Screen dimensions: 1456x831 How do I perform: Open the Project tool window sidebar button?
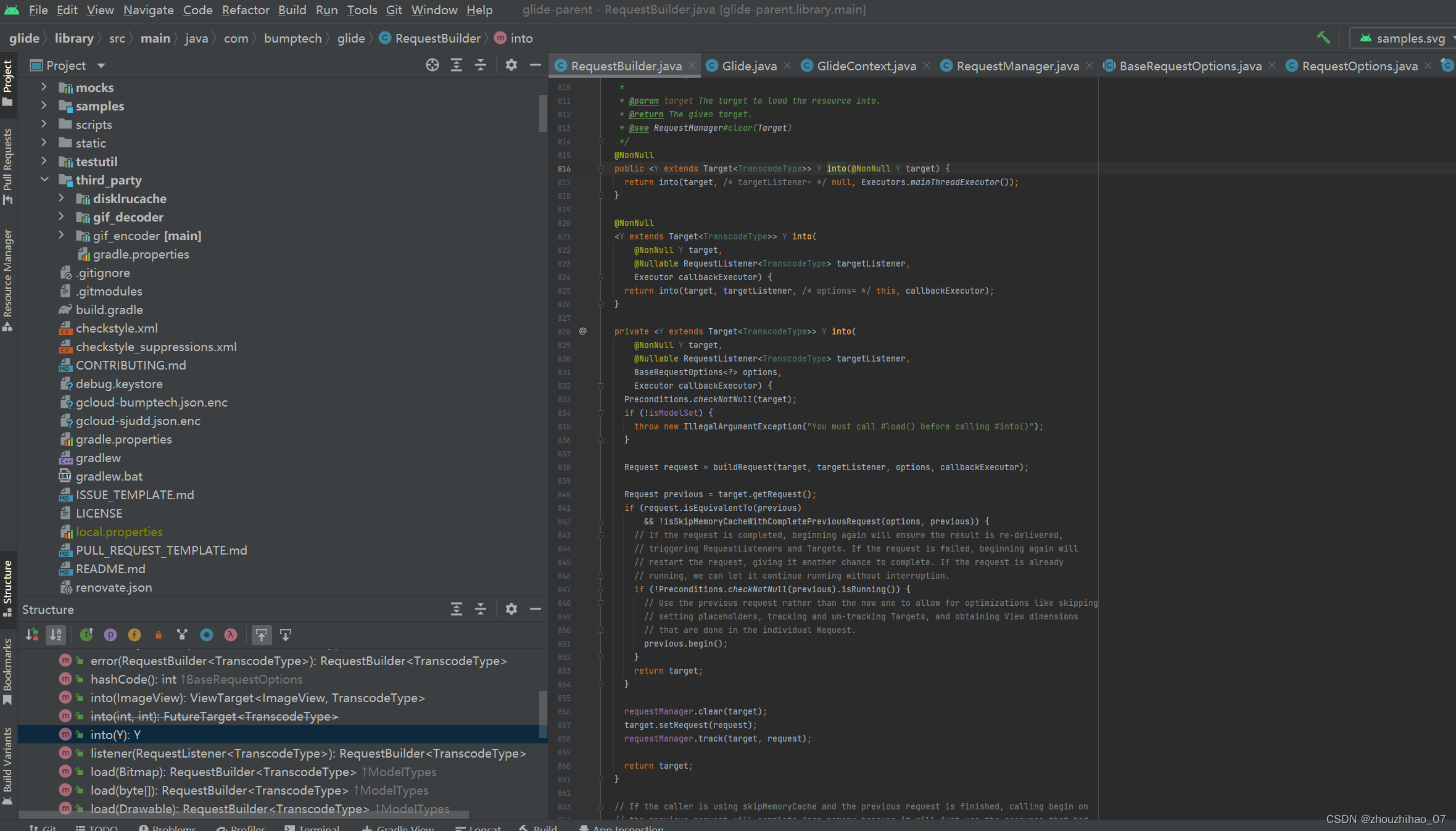[8, 83]
